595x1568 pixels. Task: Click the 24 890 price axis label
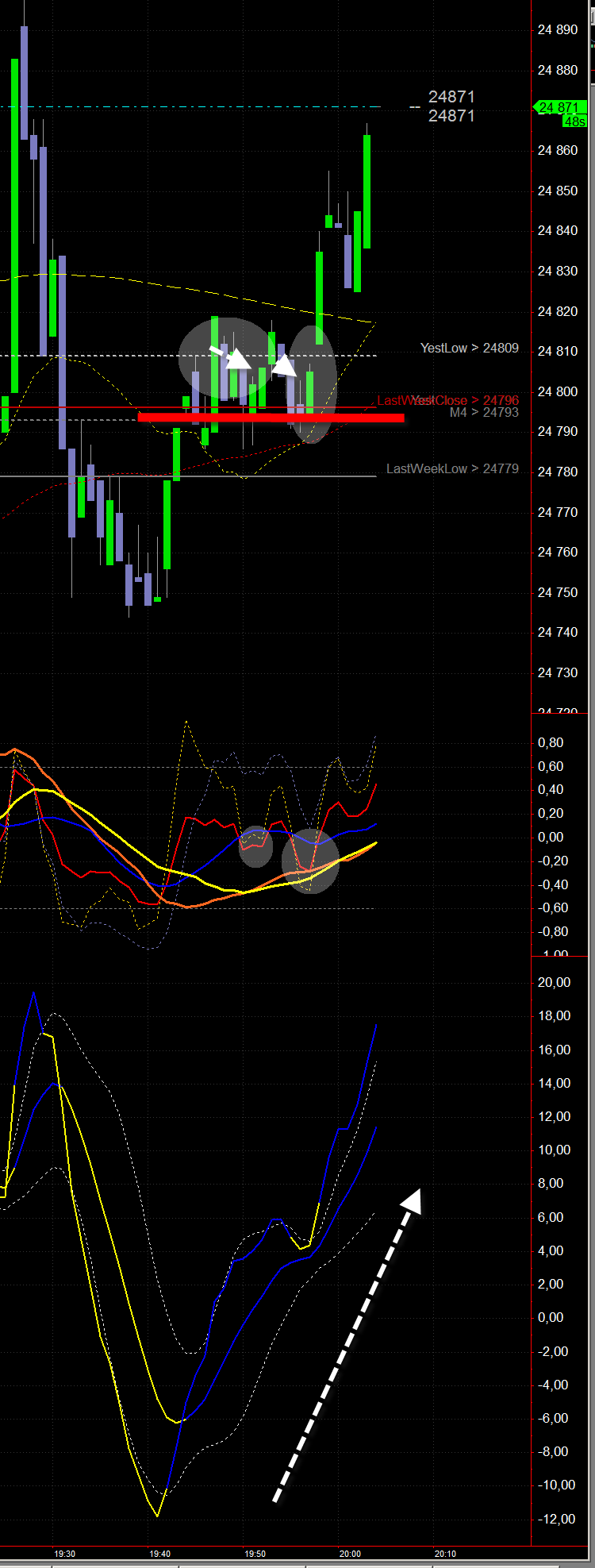tap(558, 29)
